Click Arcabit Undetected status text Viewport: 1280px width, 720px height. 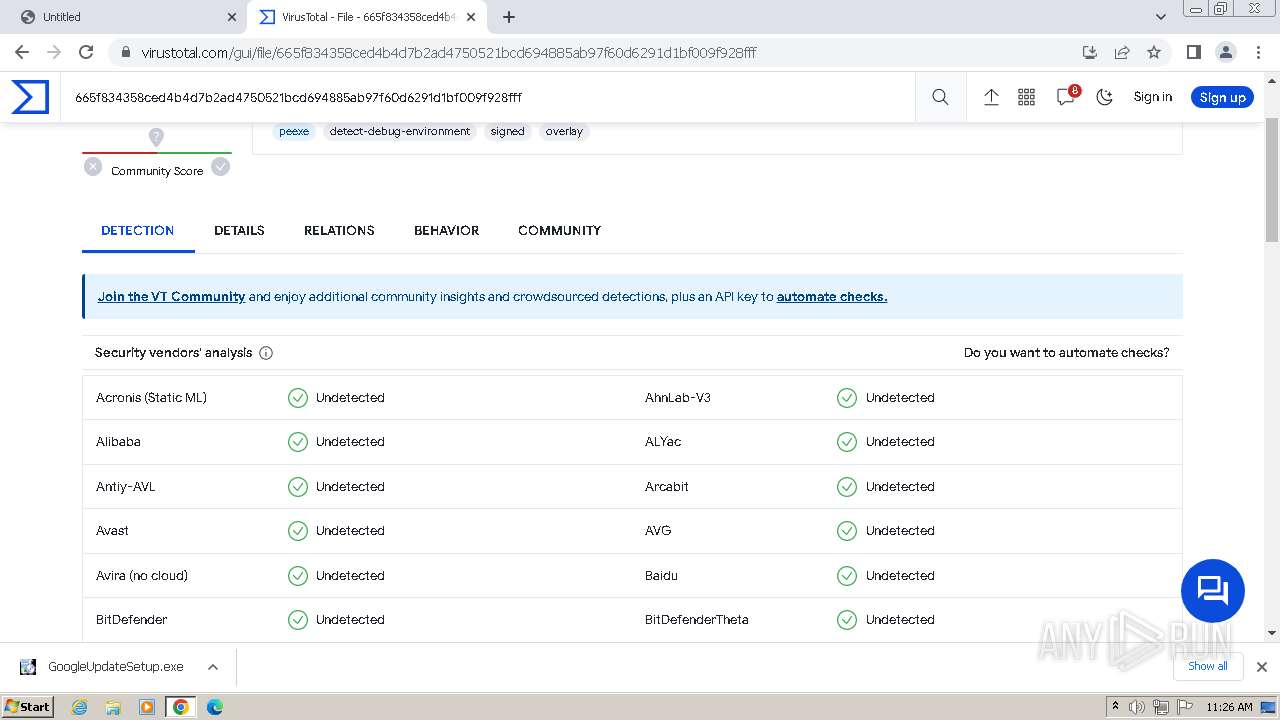[x=900, y=487]
